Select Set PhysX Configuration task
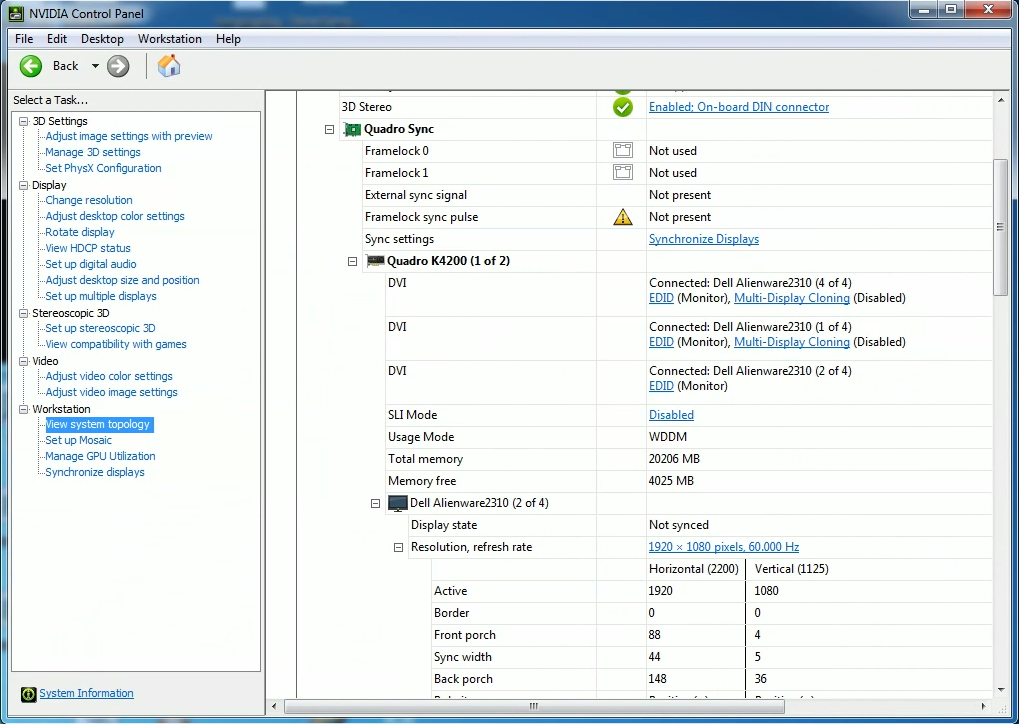This screenshot has height=724, width=1019. click(x=103, y=168)
